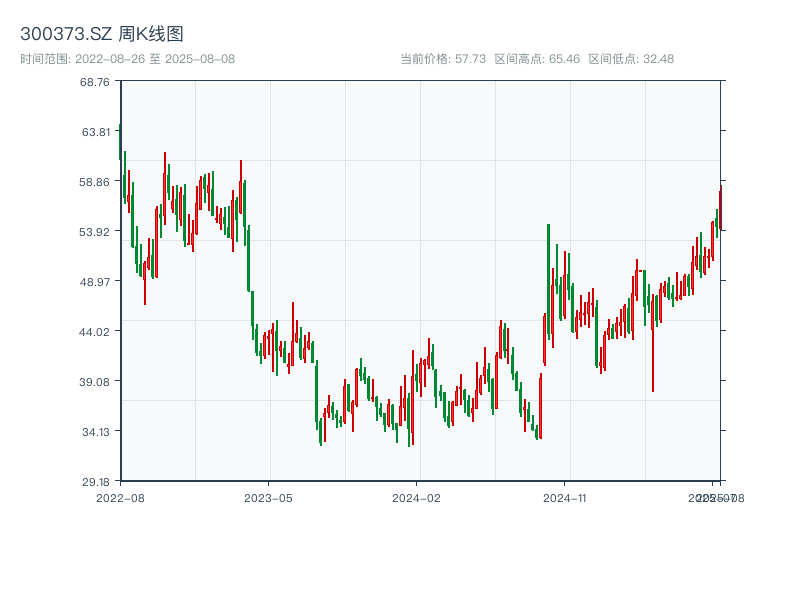This screenshot has width=800, height=600.
Task: Click x-axis label 2023-05
Action: 268,498
